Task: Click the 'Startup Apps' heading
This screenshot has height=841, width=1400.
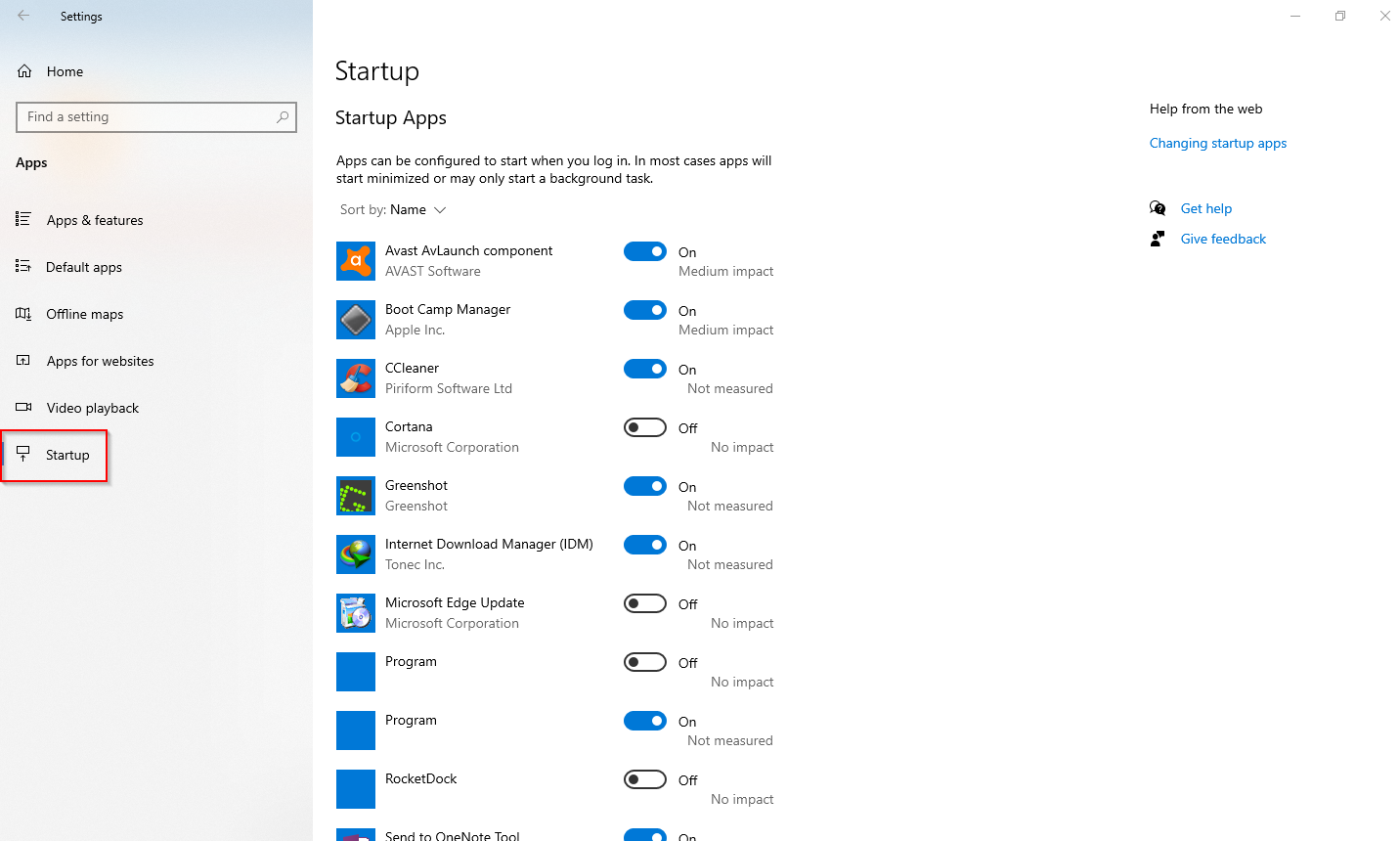Action: coord(391,117)
